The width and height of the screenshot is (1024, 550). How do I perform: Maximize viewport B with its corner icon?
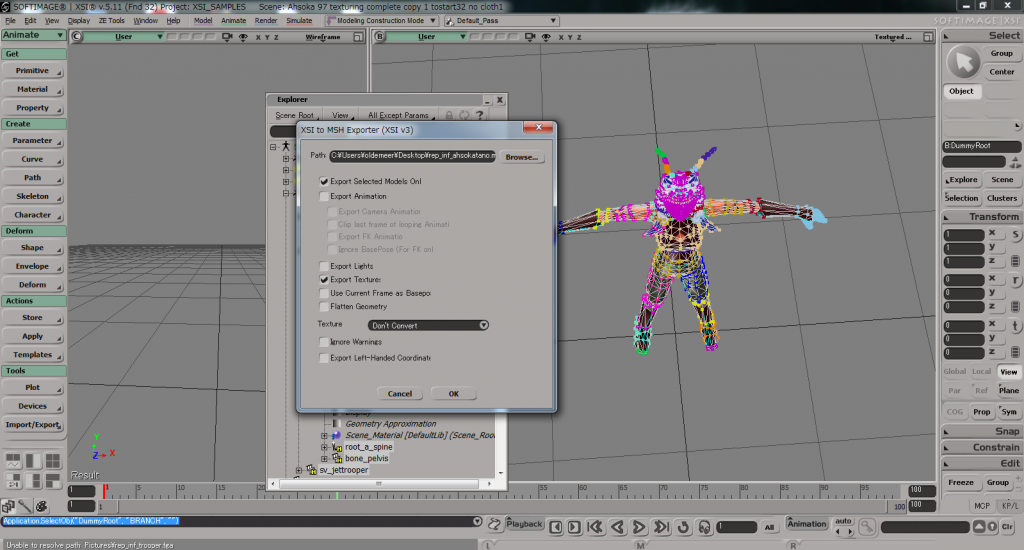[928, 37]
